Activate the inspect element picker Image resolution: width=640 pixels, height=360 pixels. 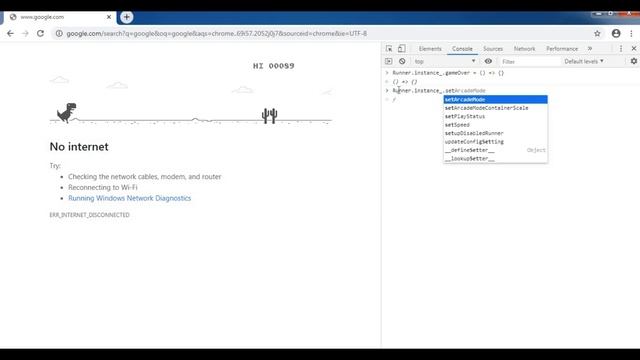pos(389,49)
